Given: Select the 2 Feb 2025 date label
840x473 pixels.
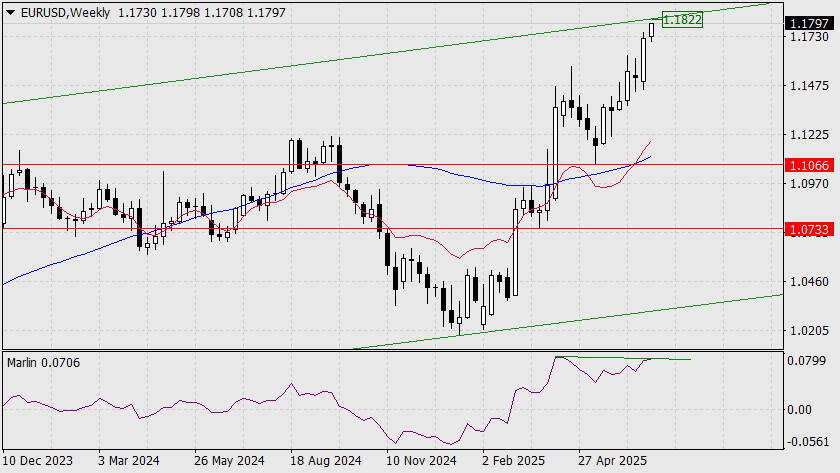Looking at the screenshot, I should 513,461.
